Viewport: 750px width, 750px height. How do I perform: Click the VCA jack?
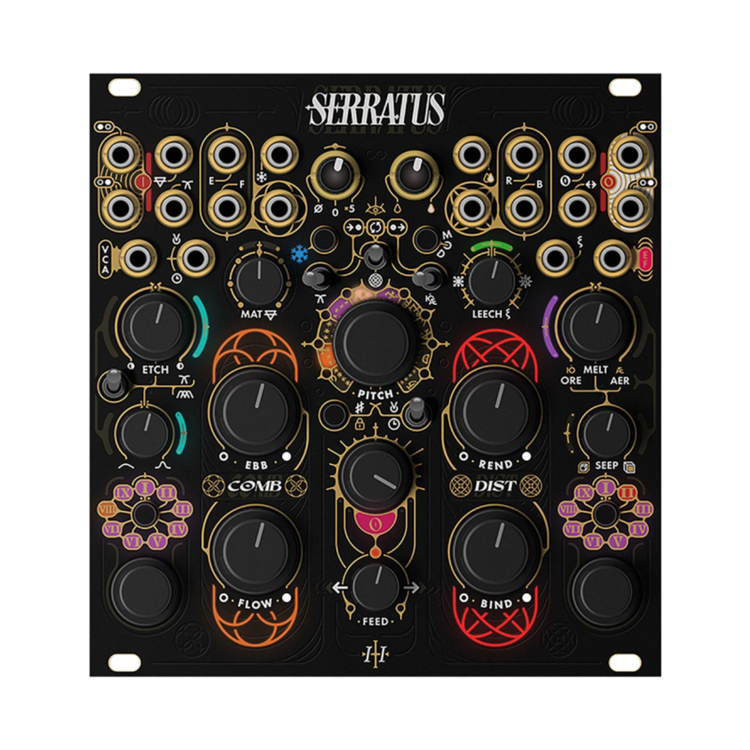(138, 258)
